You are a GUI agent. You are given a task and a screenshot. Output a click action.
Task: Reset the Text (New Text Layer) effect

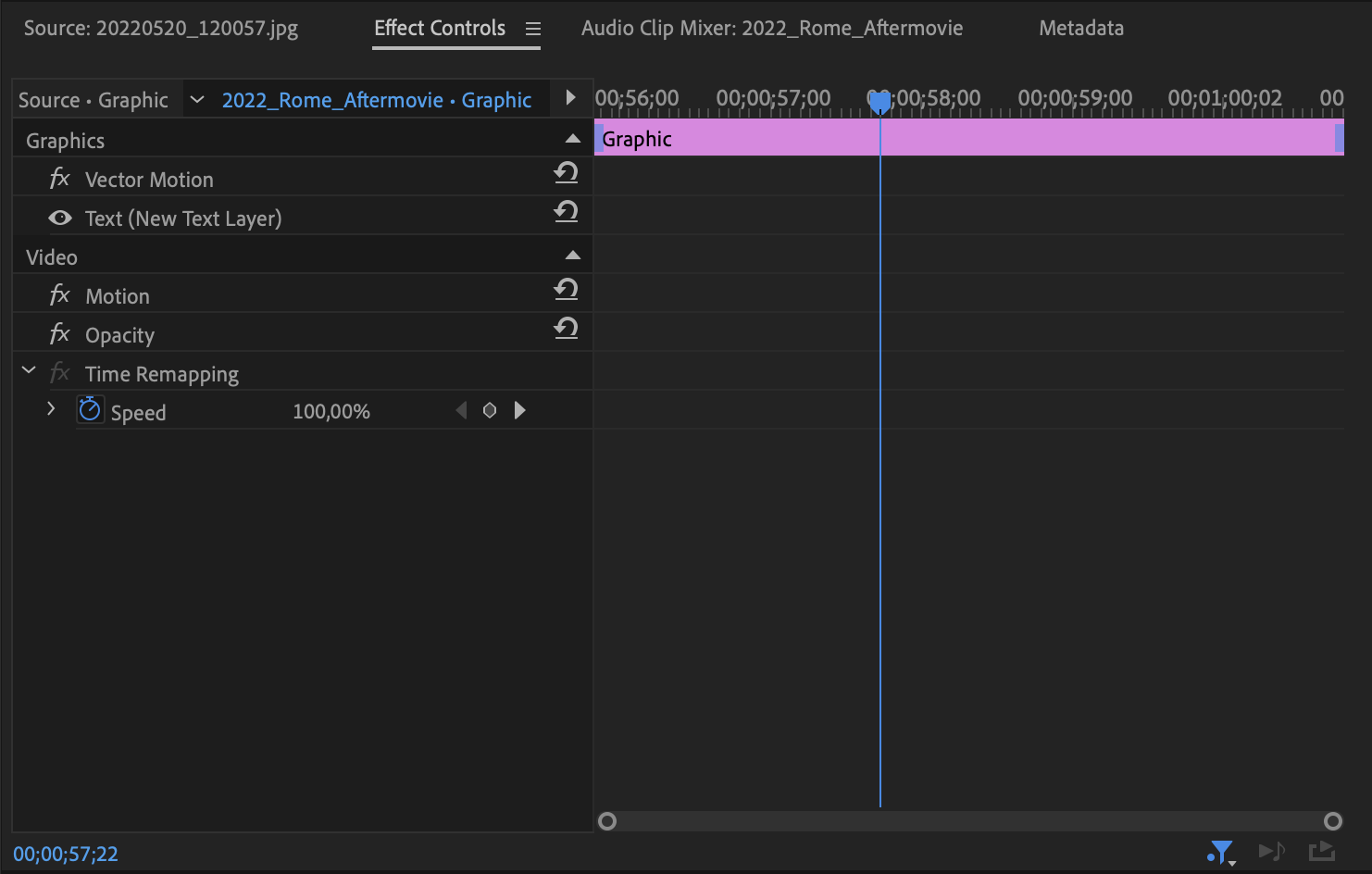click(566, 213)
